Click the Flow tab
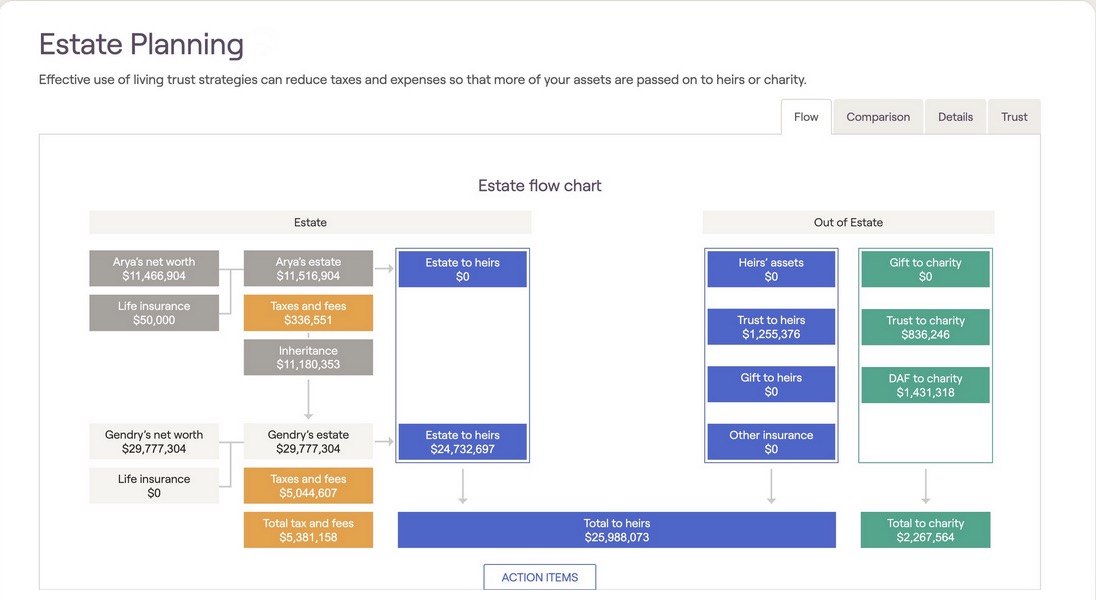1096x600 pixels. (x=806, y=117)
